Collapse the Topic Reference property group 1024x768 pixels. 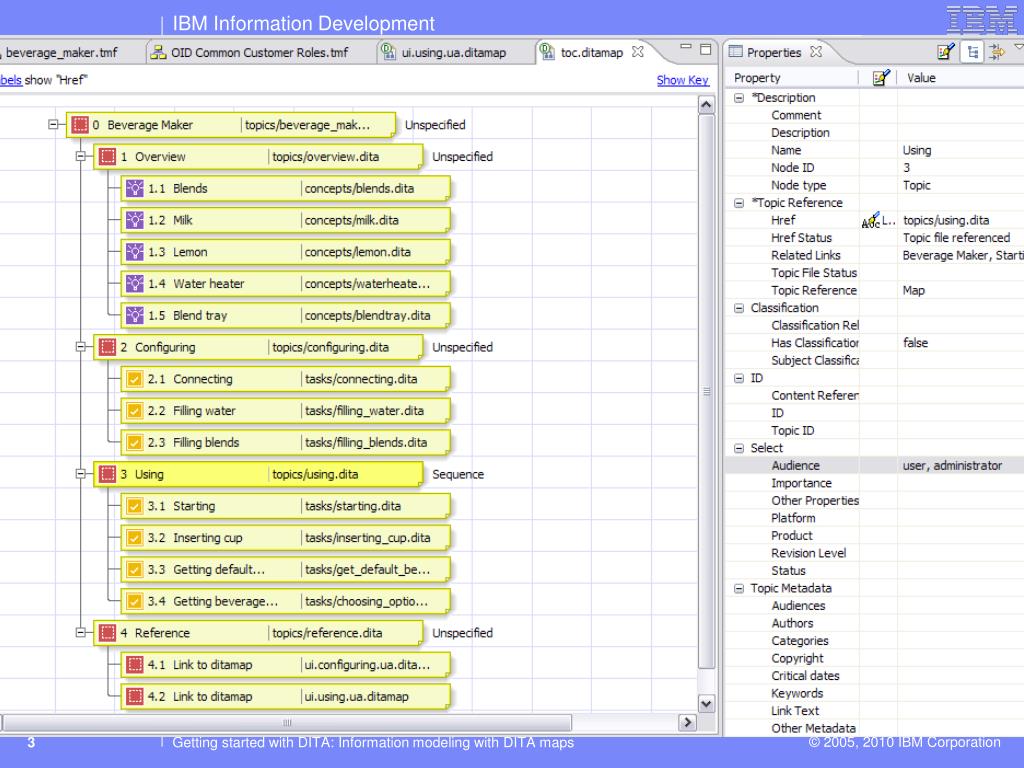(x=739, y=203)
